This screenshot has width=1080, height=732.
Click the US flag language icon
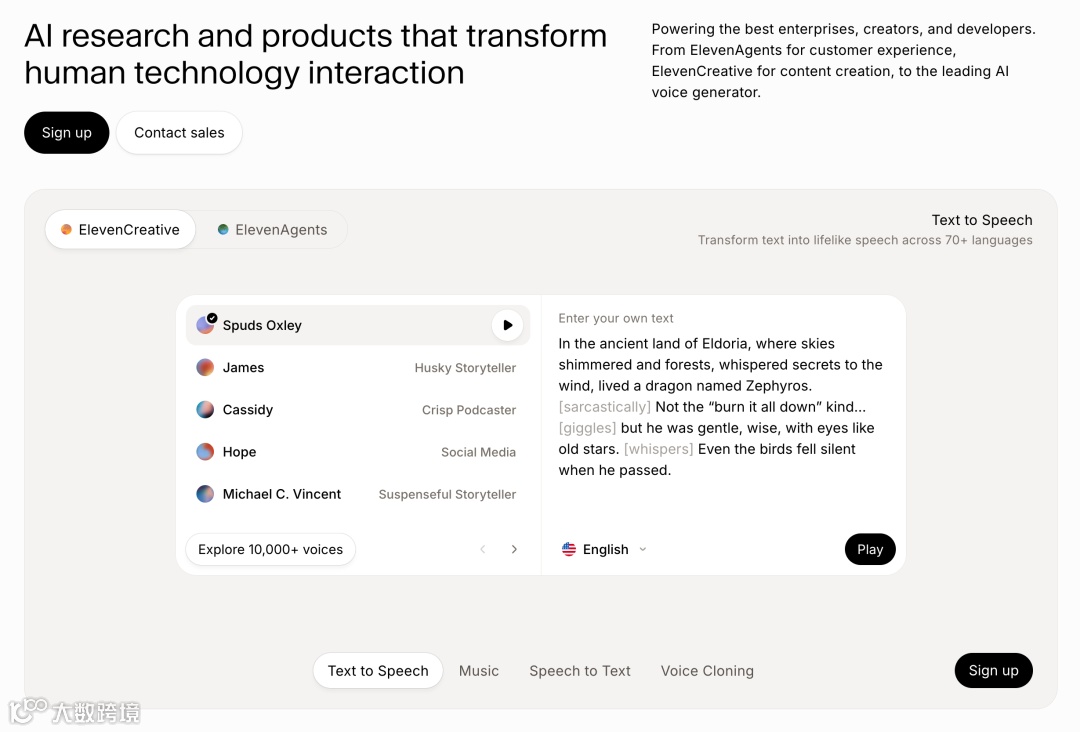569,549
